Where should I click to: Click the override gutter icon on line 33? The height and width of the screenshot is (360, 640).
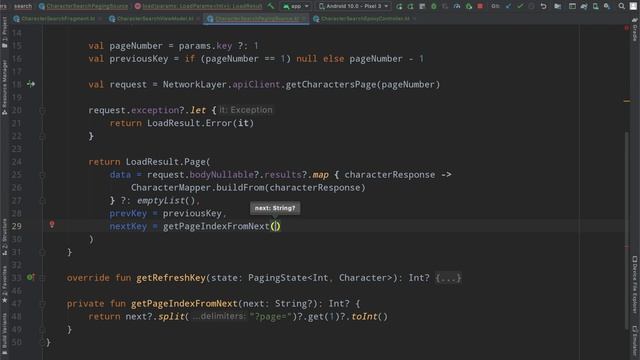pyautogui.click(x=31, y=278)
